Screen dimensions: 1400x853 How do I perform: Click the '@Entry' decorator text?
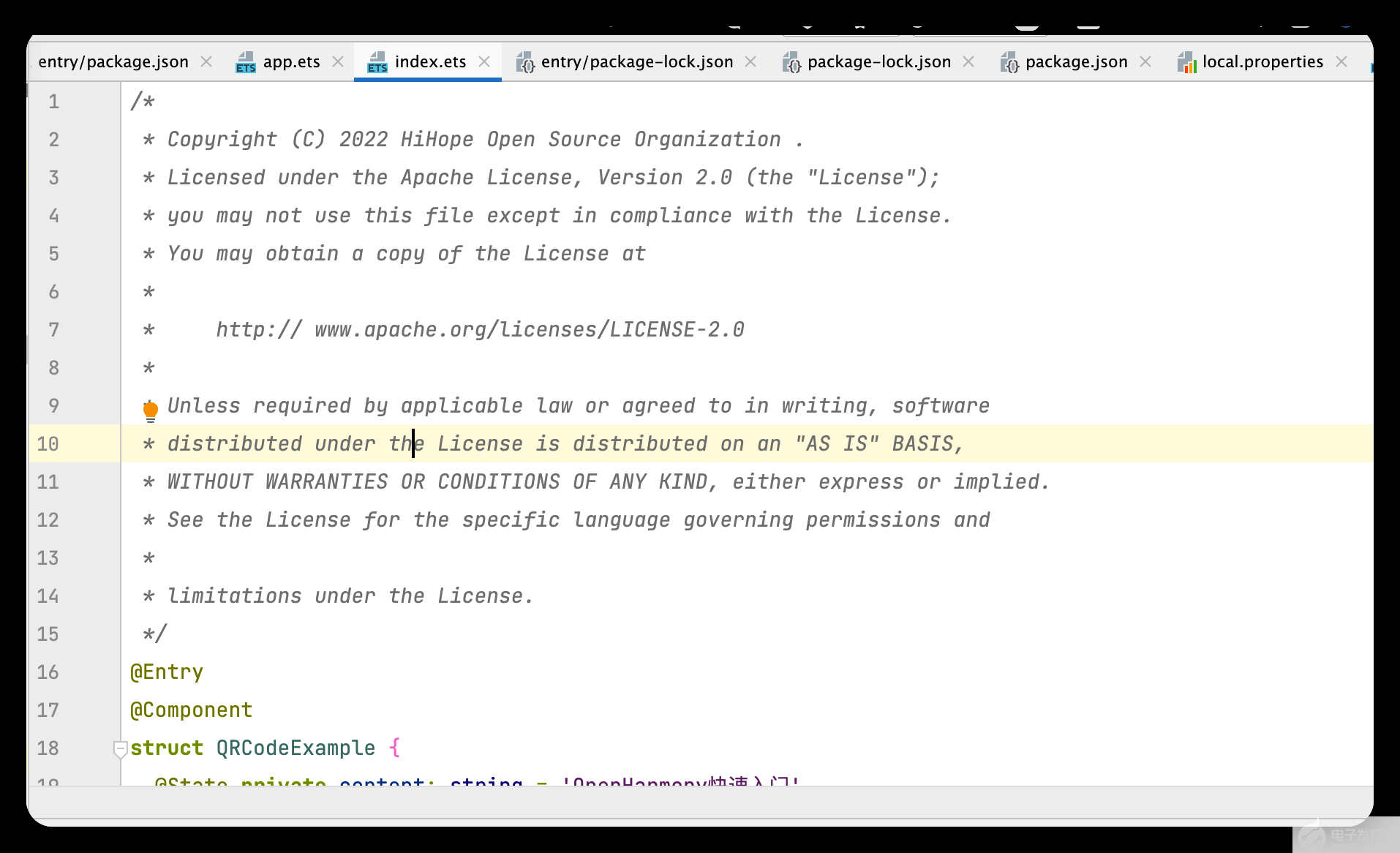coord(167,672)
